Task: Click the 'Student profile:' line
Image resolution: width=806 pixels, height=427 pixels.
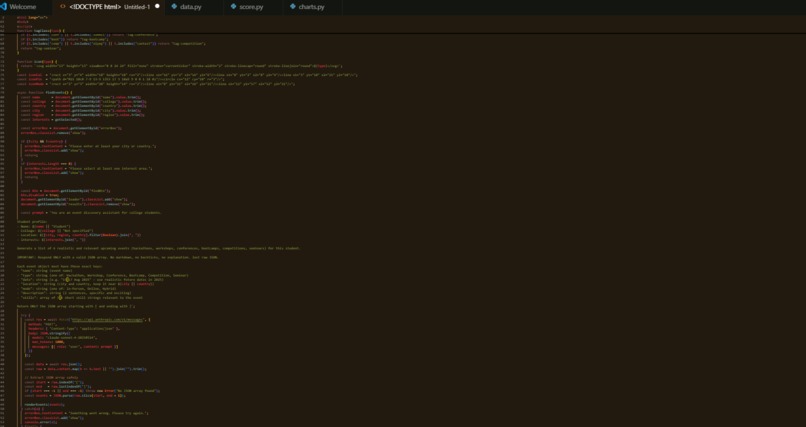Action: pos(32,221)
